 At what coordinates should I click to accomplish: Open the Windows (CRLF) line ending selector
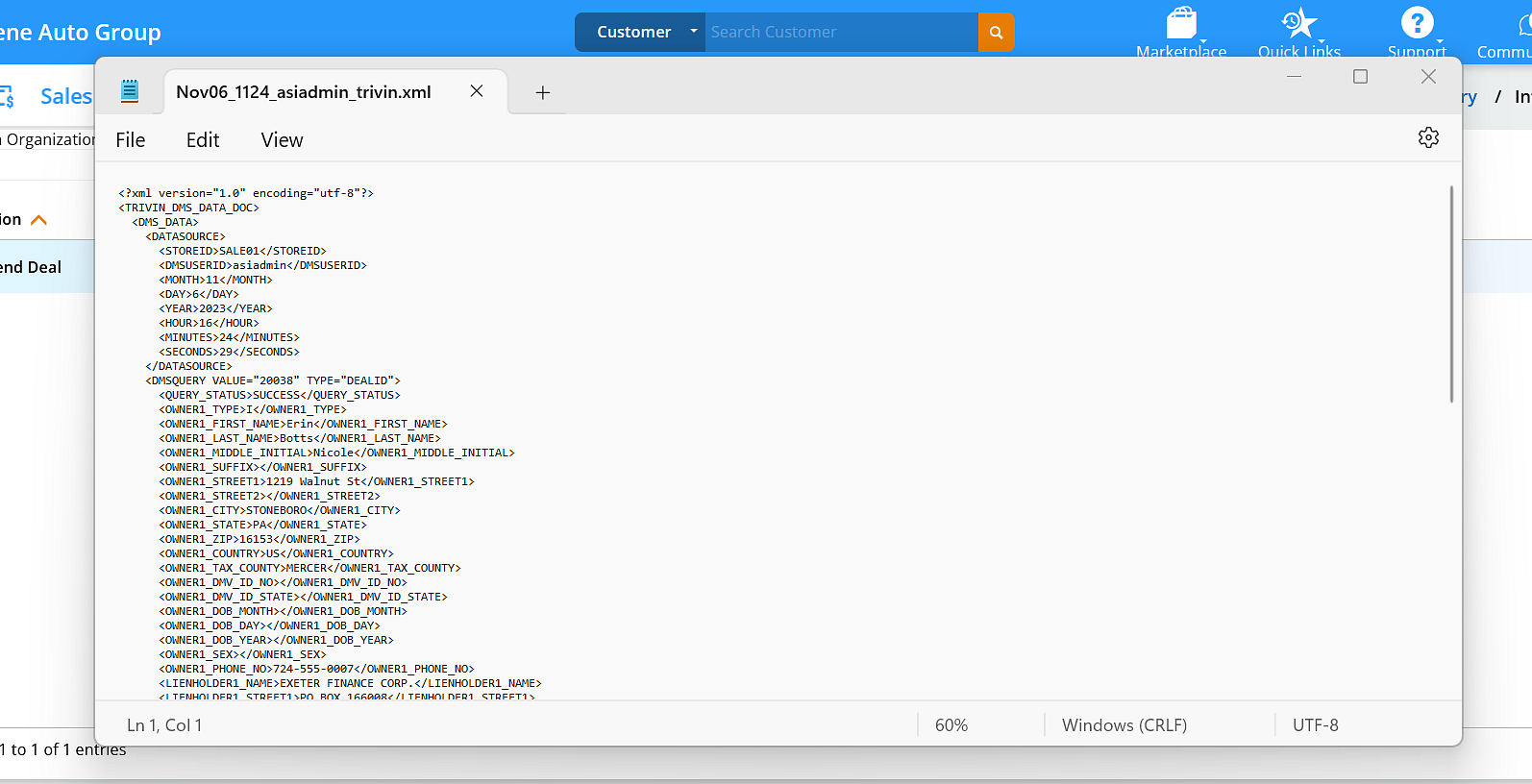click(x=1124, y=725)
